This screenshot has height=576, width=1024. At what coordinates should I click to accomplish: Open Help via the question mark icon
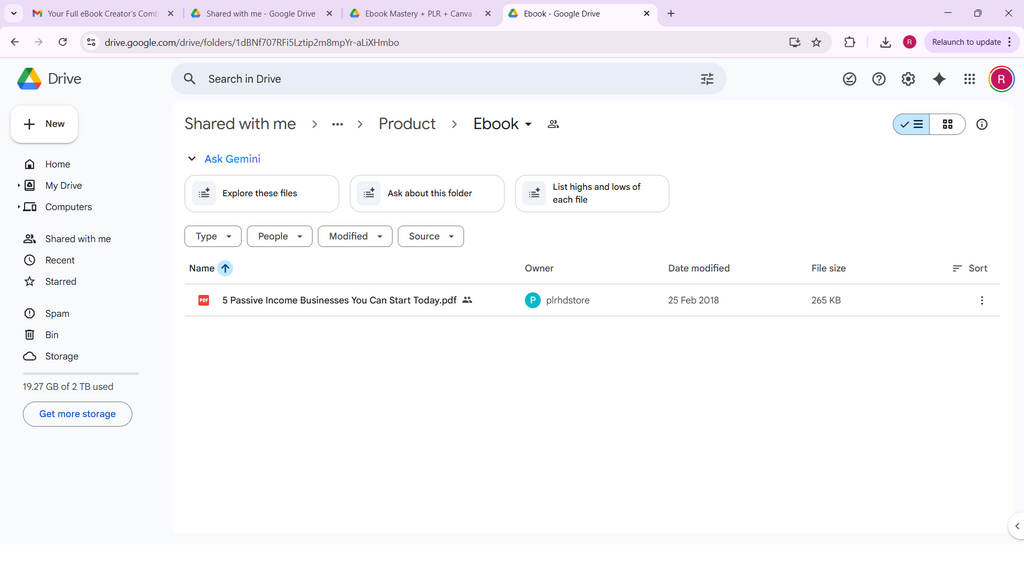(x=878, y=78)
